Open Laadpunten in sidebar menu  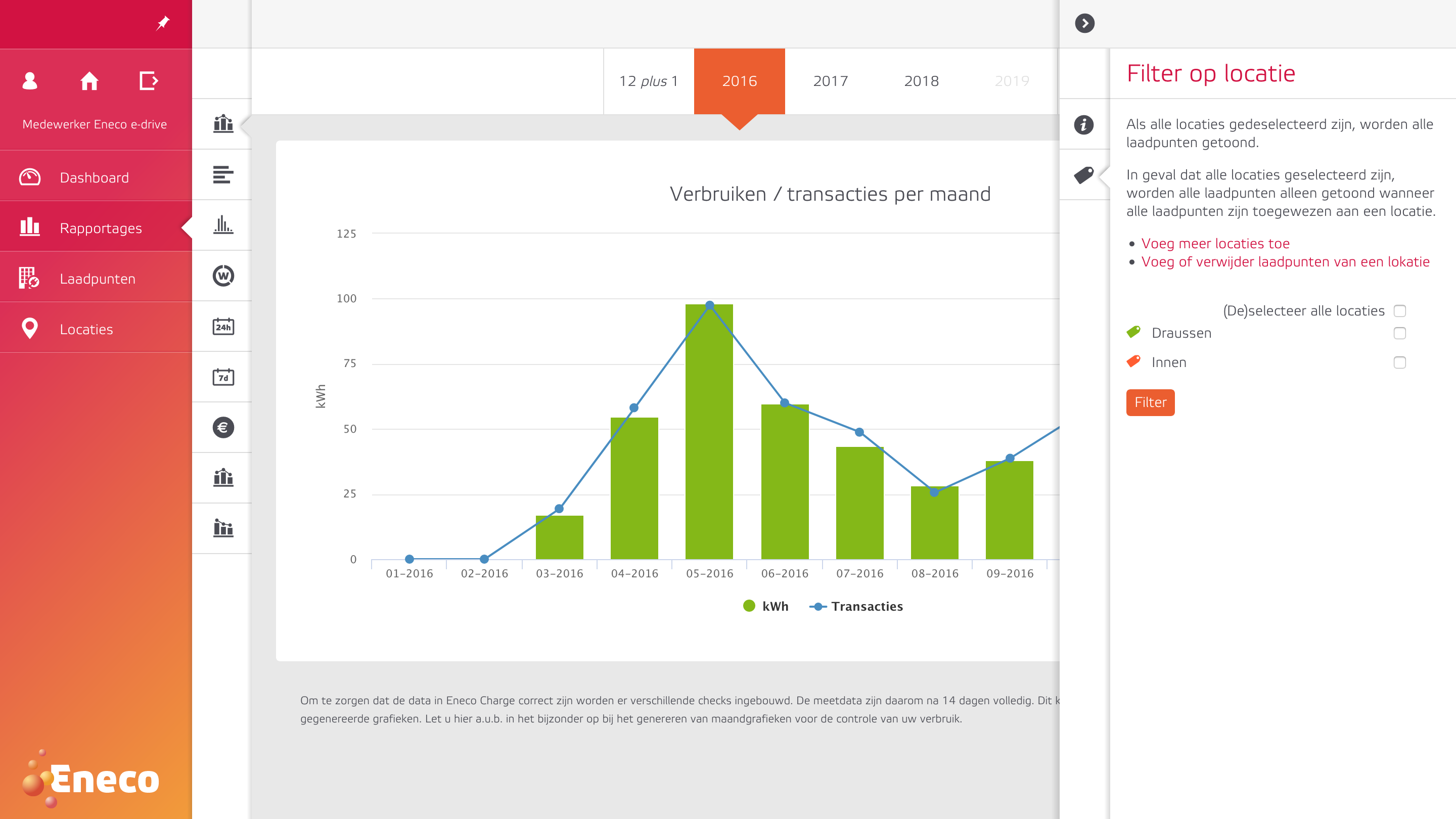[97, 279]
